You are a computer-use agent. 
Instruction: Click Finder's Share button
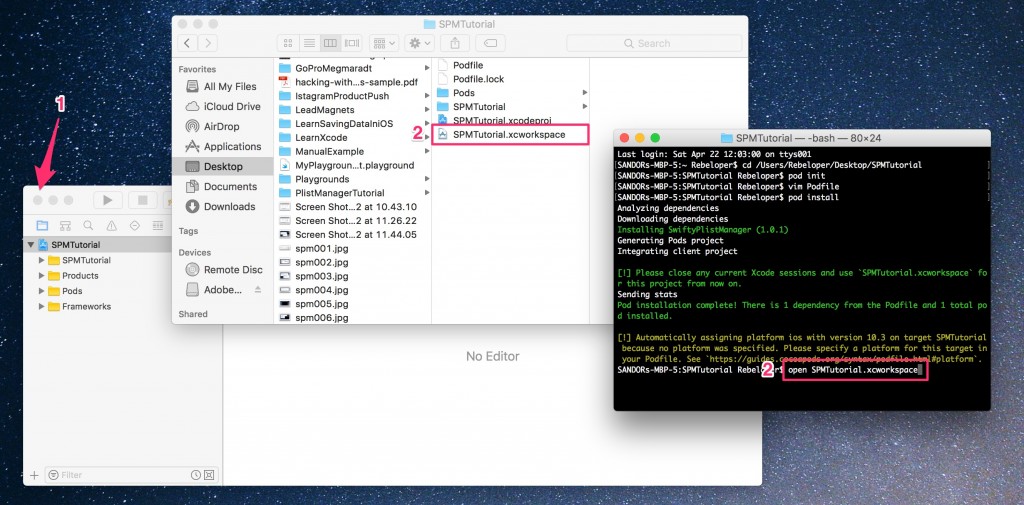(x=455, y=43)
